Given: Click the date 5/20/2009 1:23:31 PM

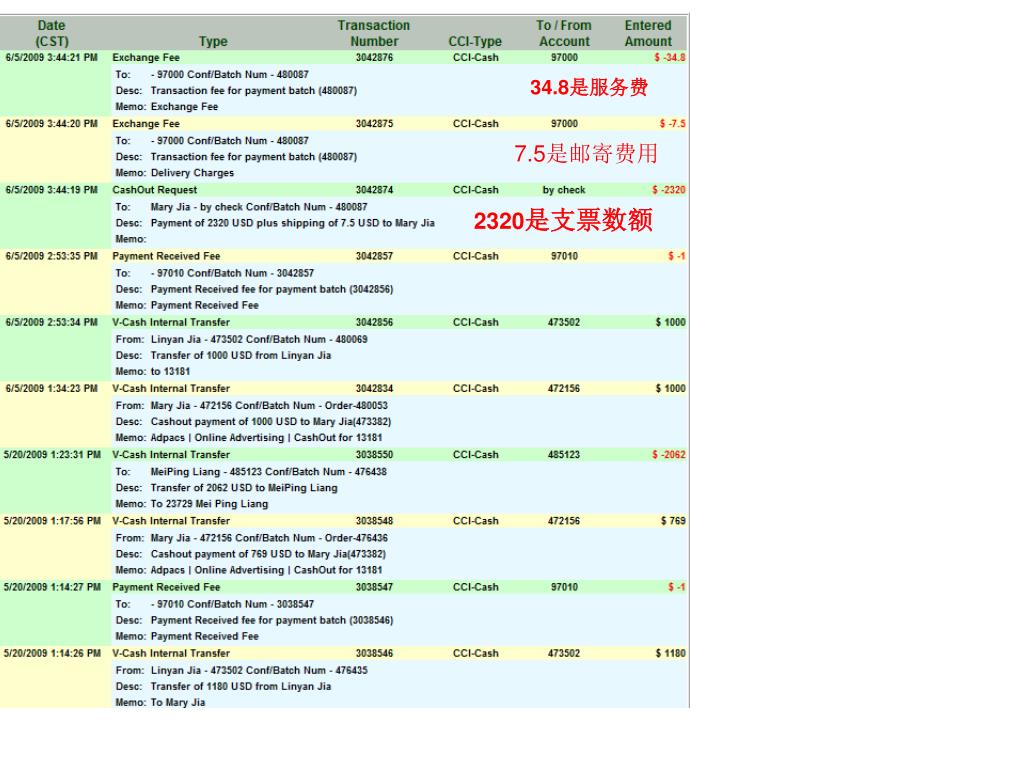Looking at the screenshot, I should 52,455.
